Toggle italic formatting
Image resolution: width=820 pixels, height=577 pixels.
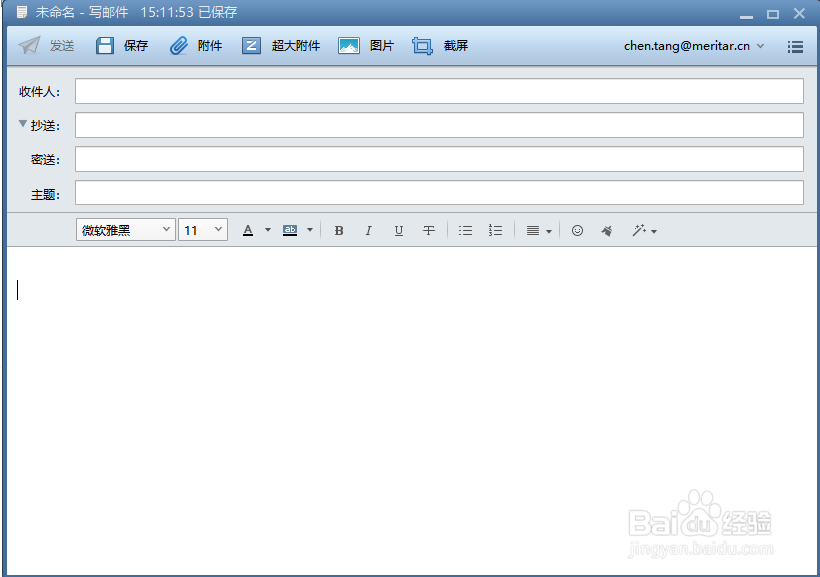tap(369, 230)
